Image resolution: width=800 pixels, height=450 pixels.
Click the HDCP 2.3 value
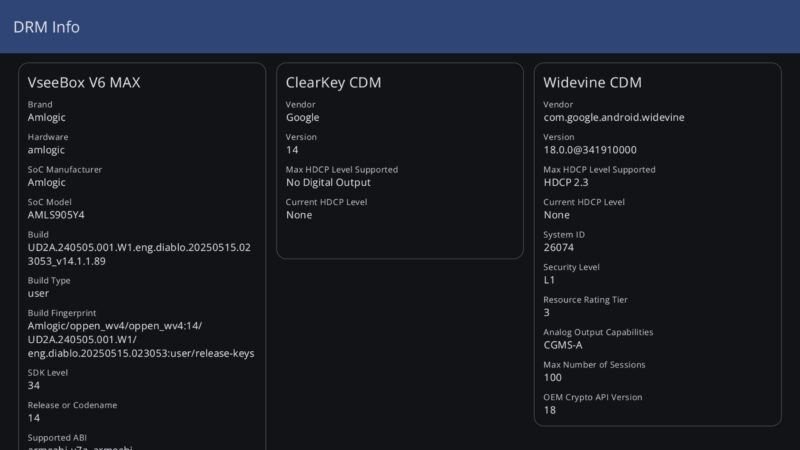pyautogui.click(x=566, y=183)
